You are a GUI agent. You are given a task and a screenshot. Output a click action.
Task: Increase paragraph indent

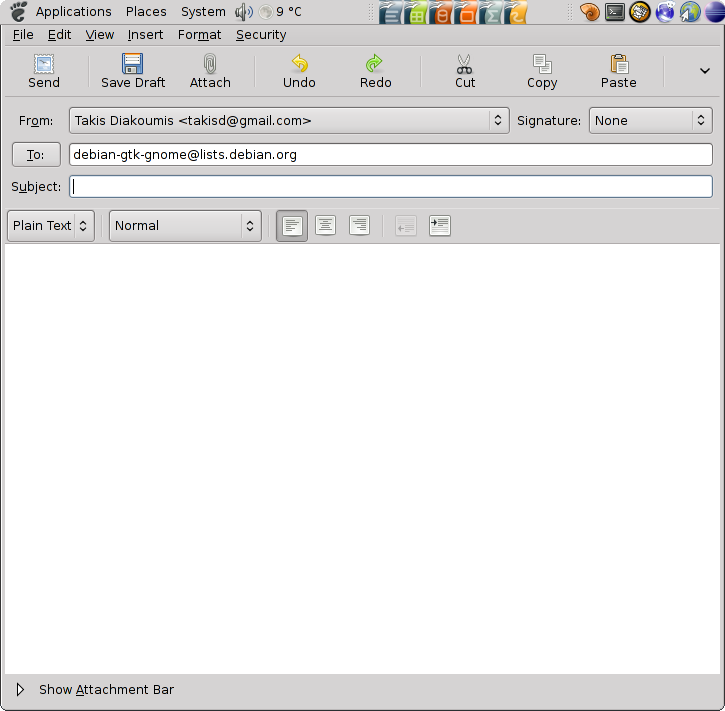tap(440, 226)
